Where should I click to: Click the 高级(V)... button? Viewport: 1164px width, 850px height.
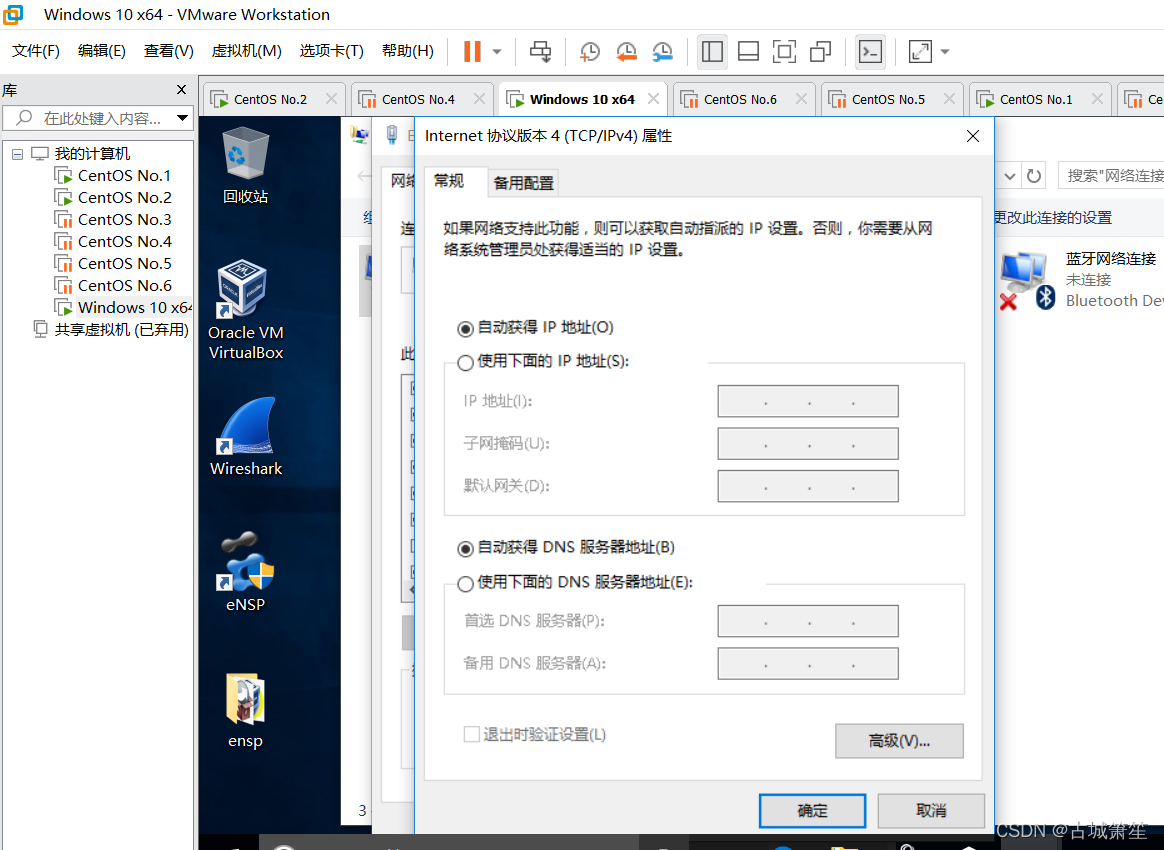(x=898, y=741)
